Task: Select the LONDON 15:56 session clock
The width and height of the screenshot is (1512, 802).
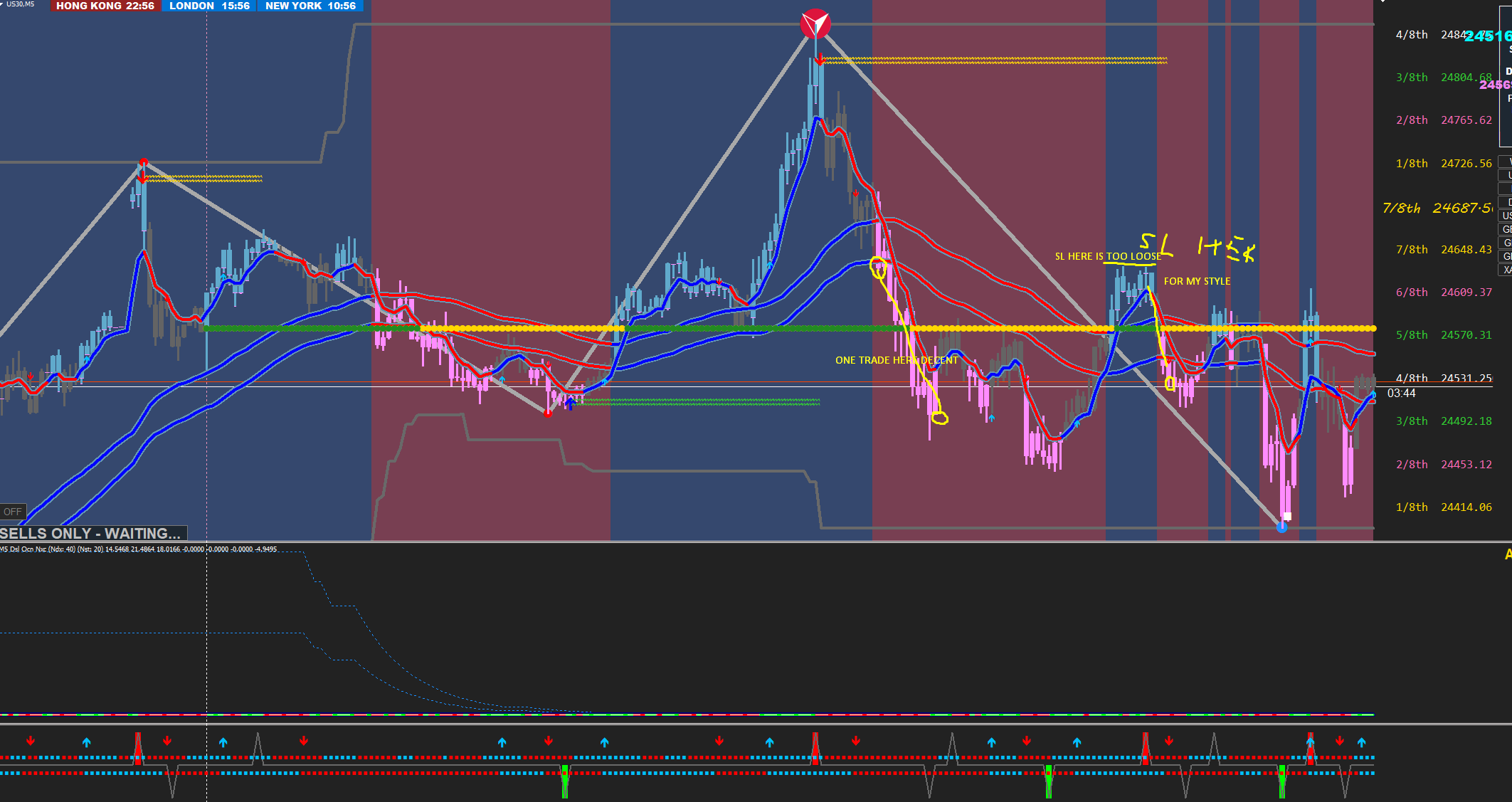Action: click(x=209, y=6)
